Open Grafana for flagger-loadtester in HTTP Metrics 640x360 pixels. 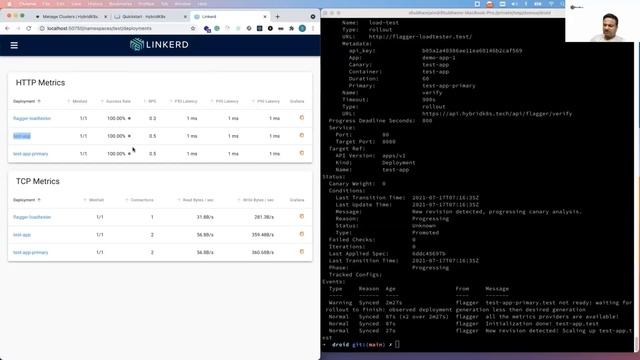tap(302, 118)
